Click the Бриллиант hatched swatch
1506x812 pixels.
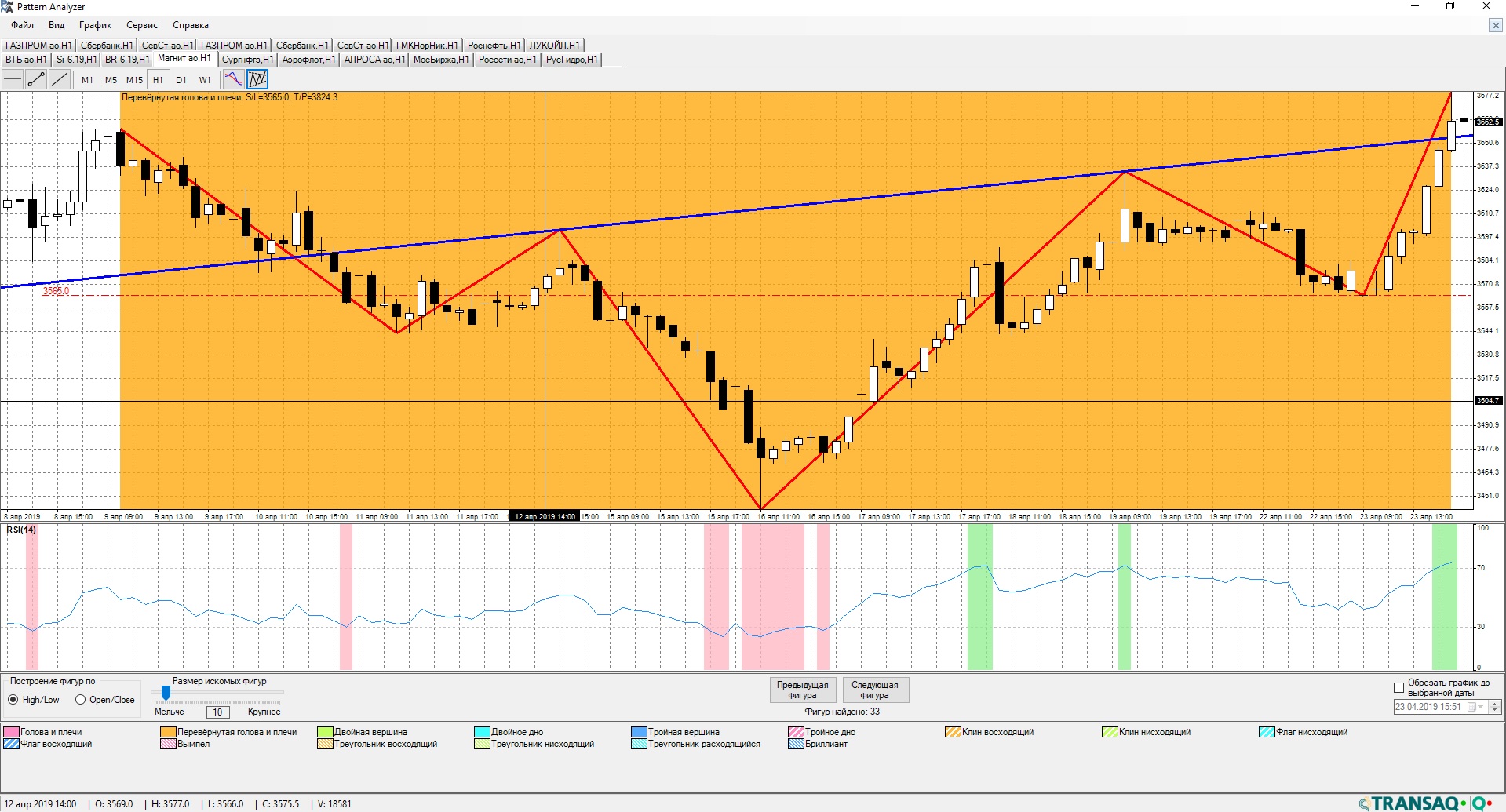point(796,744)
